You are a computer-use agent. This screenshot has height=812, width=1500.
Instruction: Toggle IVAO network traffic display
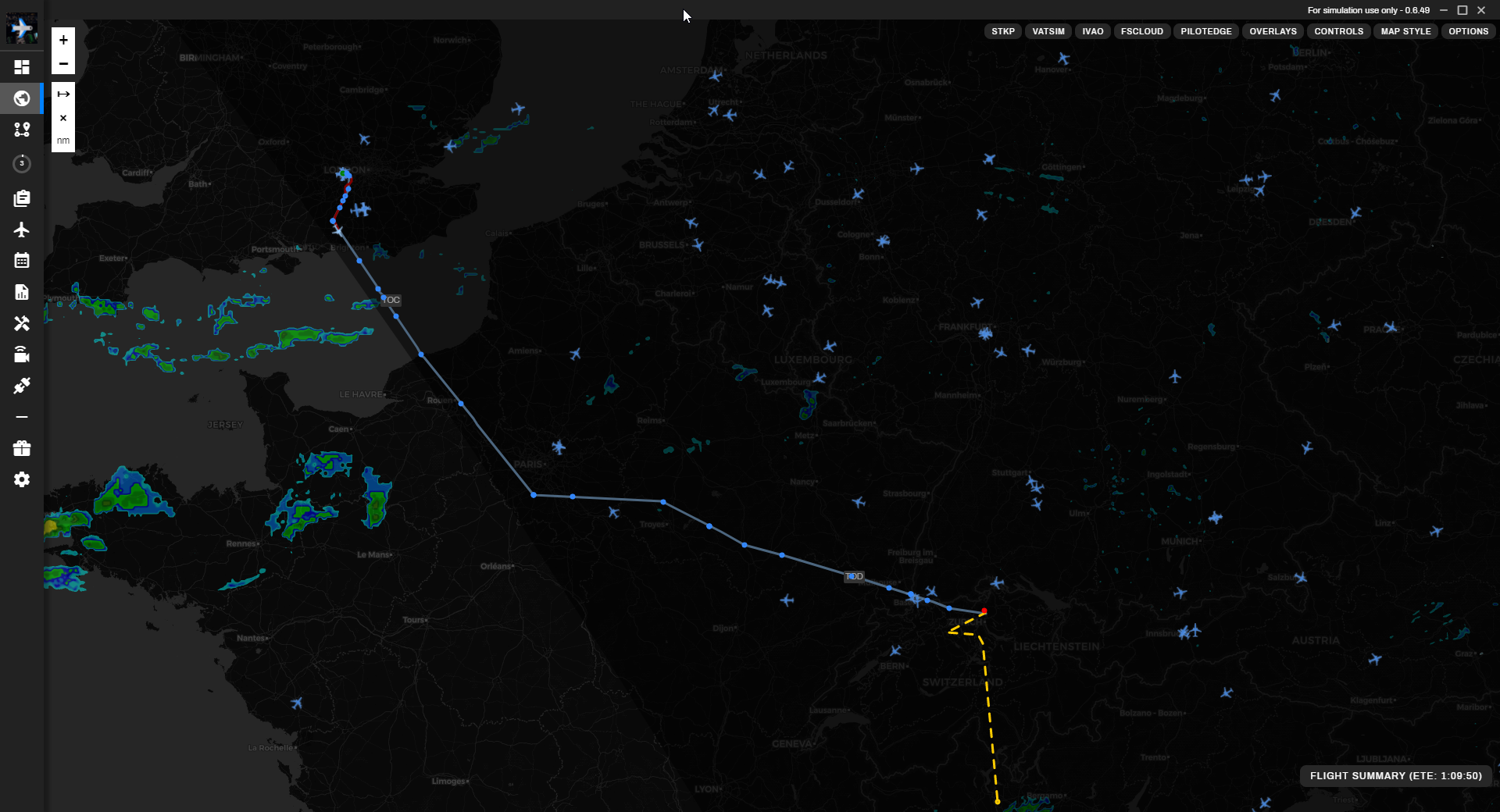1092,31
